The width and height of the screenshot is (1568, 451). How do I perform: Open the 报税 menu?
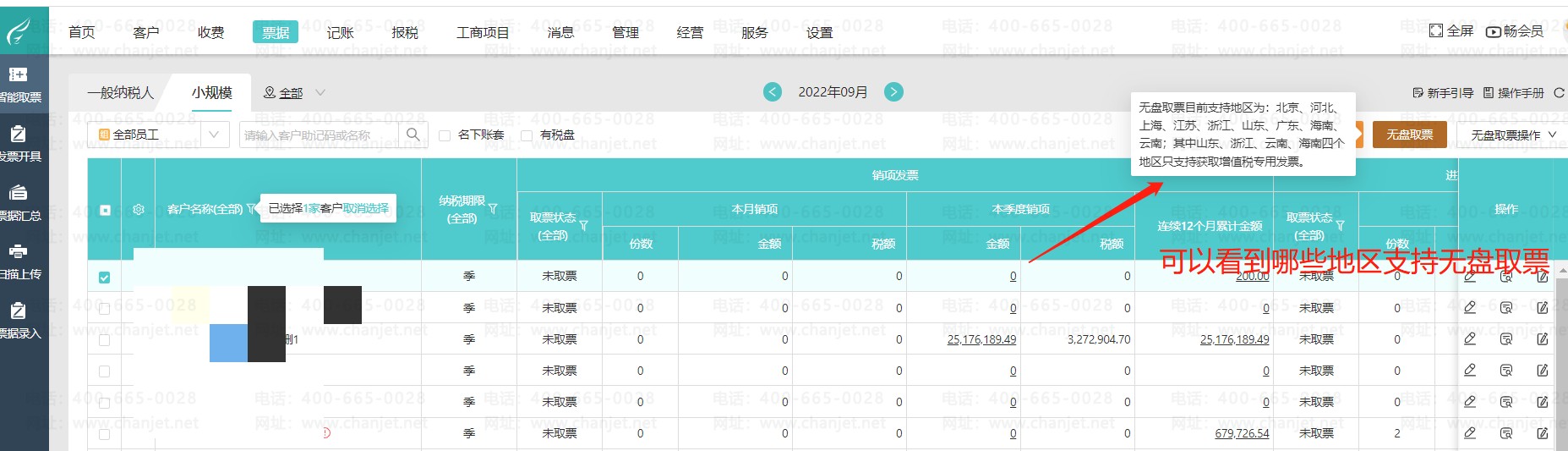(405, 32)
